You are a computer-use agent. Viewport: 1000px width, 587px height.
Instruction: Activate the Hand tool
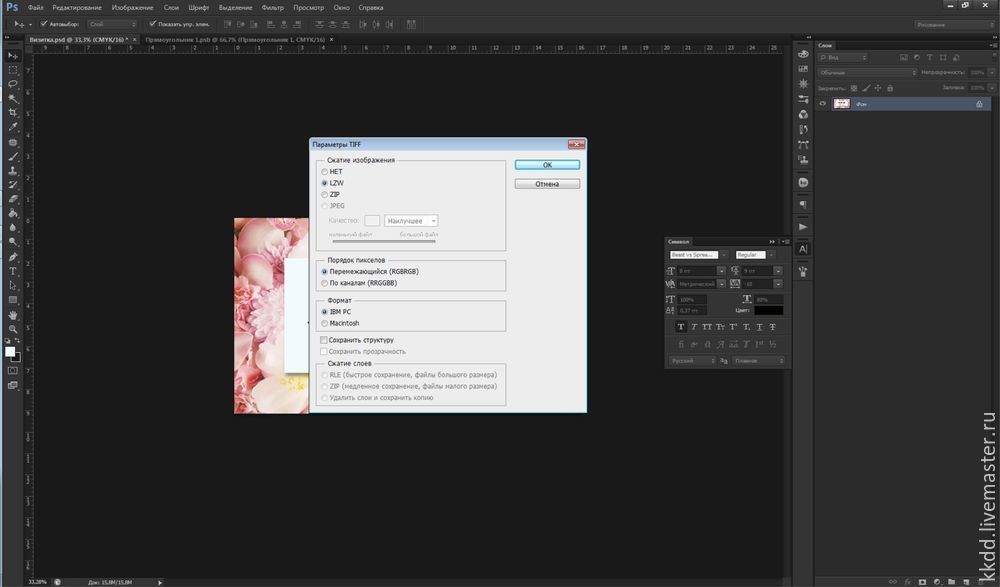point(13,315)
